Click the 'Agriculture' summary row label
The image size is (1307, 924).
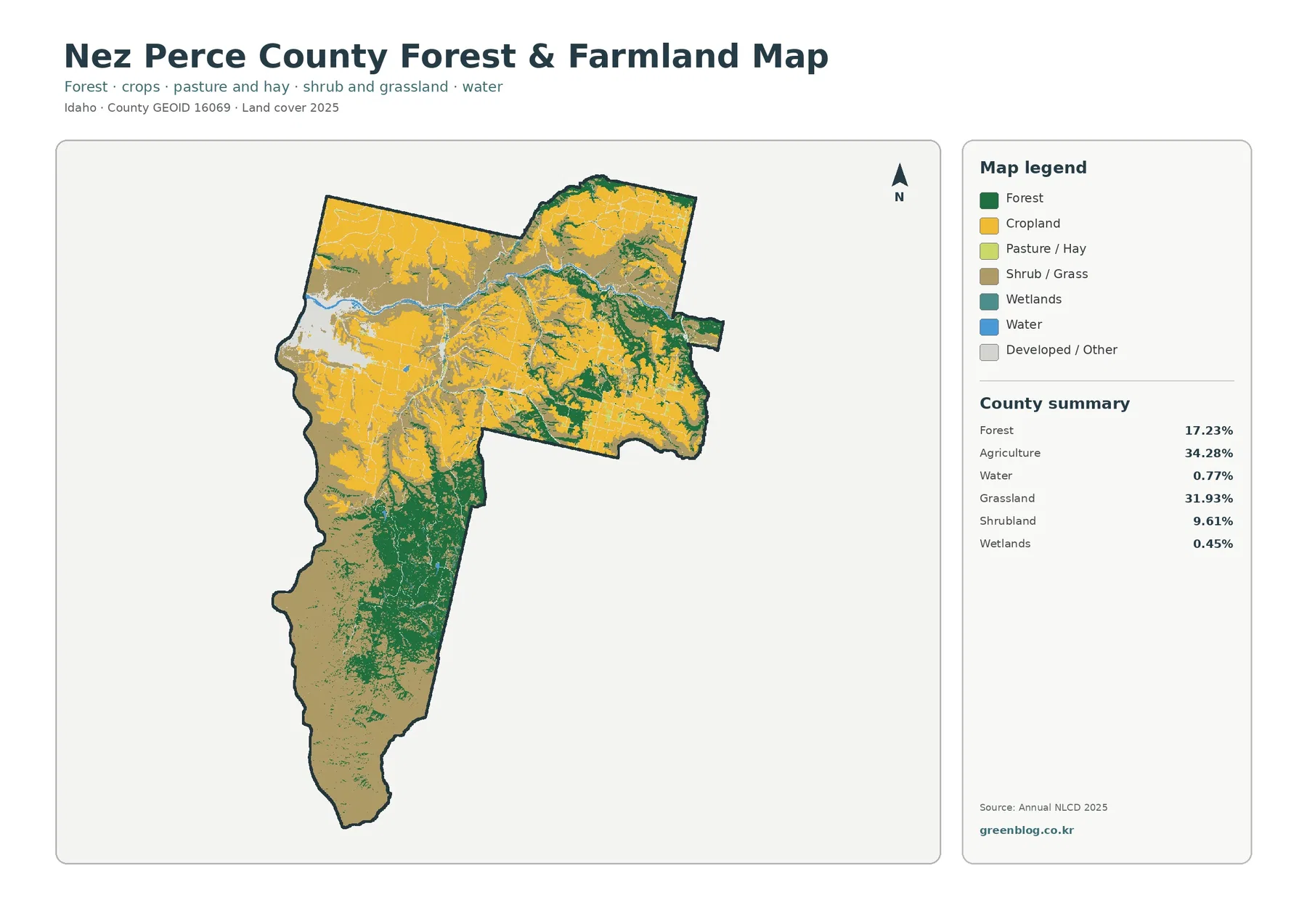click(1009, 453)
